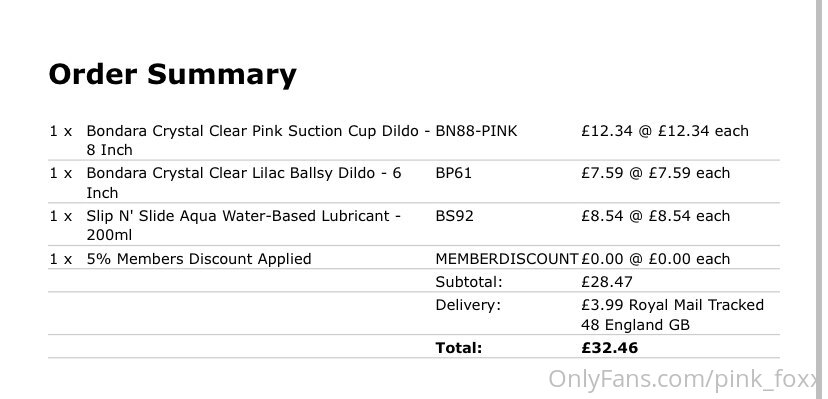The image size is (828, 399).
Task: Click the £7.59 price line
Action: (x=655, y=173)
